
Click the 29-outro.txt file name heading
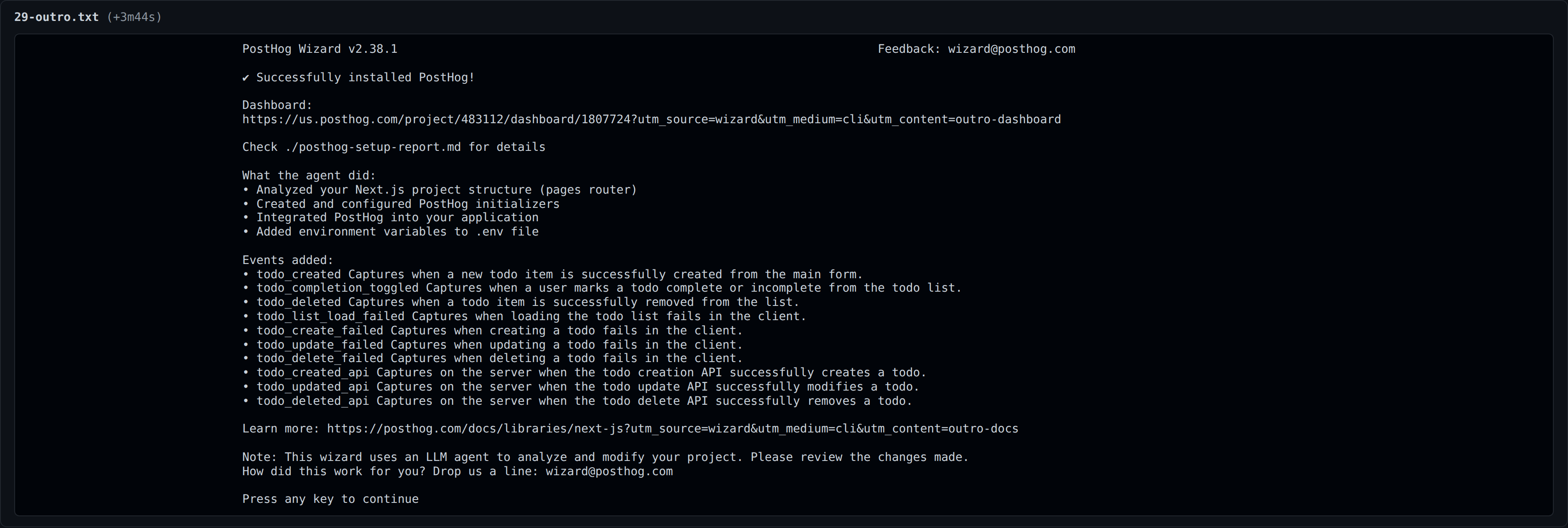[x=56, y=17]
